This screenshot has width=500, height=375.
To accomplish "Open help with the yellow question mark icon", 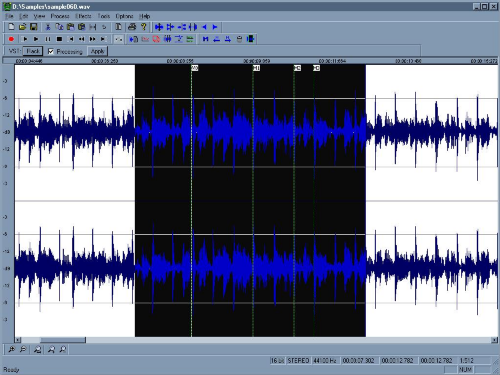I will pos(144,27).
